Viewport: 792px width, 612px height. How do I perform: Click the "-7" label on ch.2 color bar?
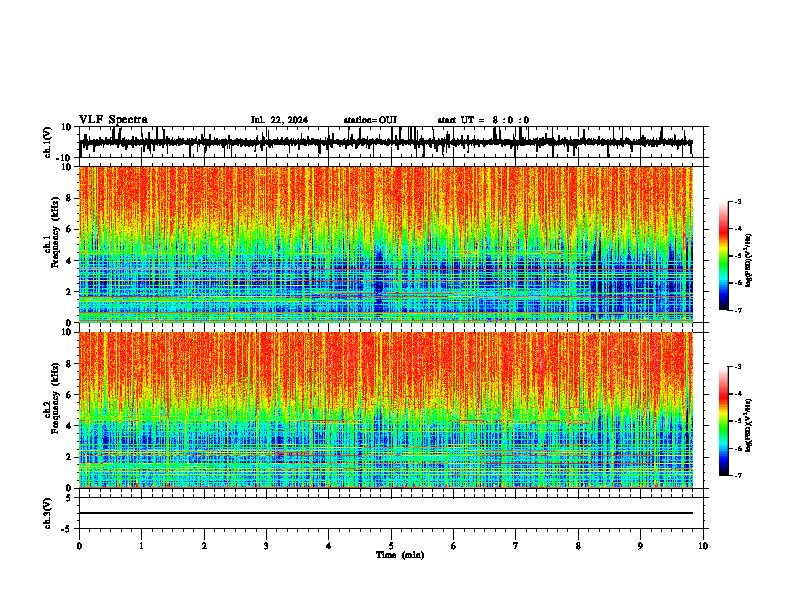[x=737, y=475]
